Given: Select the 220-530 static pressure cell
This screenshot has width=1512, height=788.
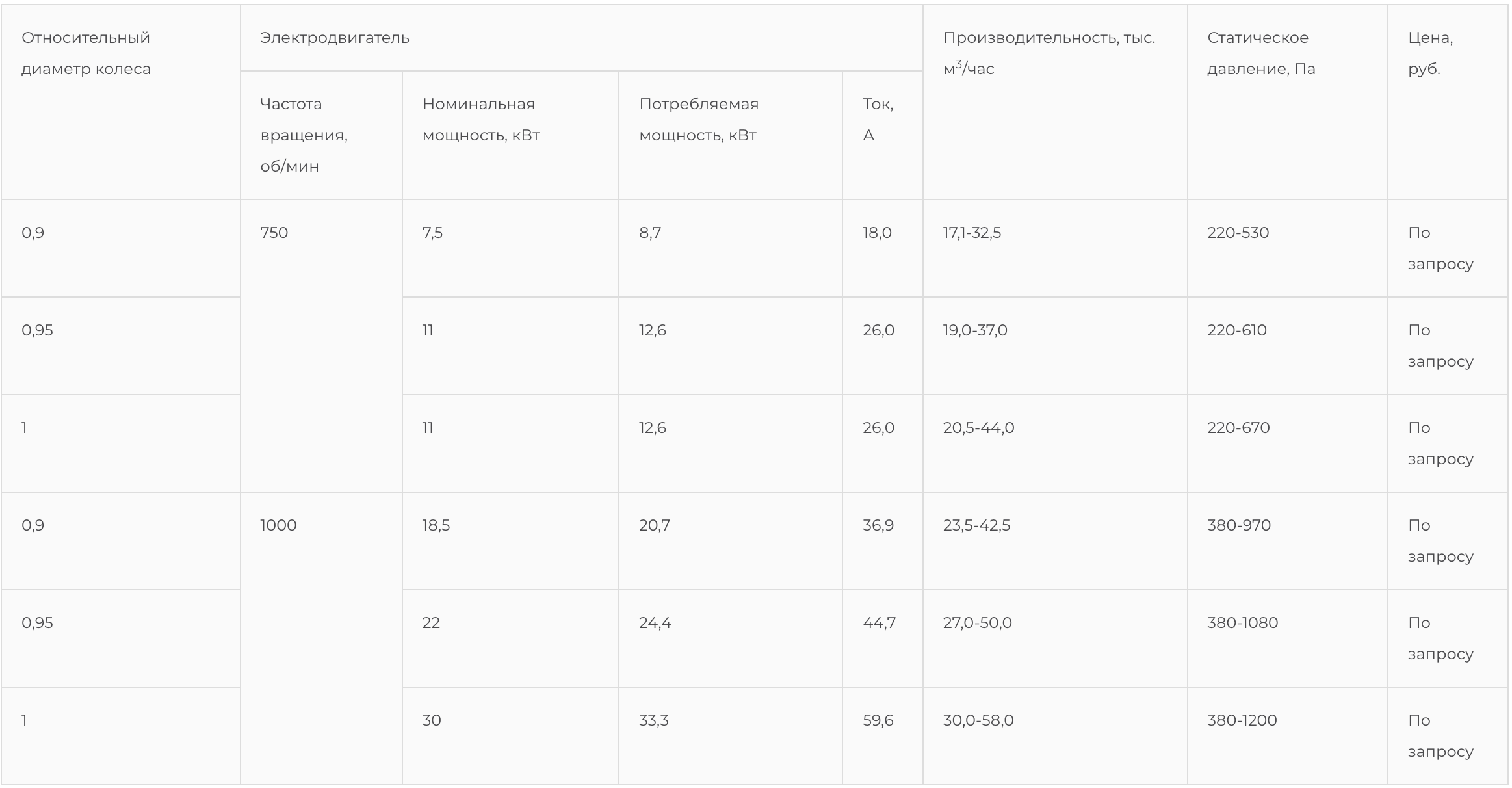Looking at the screenshot, I should (x=1238, y=233).
